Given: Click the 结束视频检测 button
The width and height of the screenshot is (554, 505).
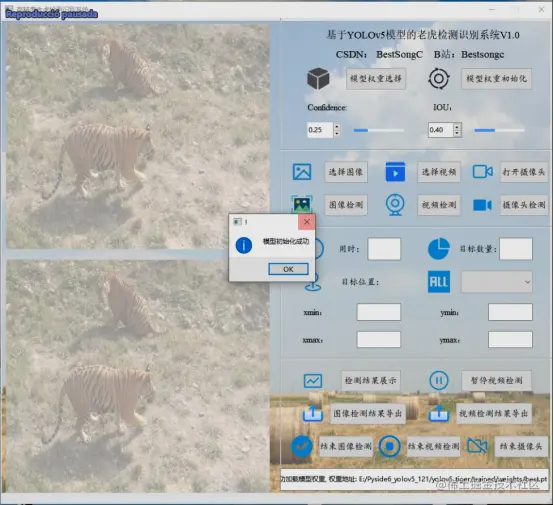Looking at the screenshot, I should tap(433, 446).
